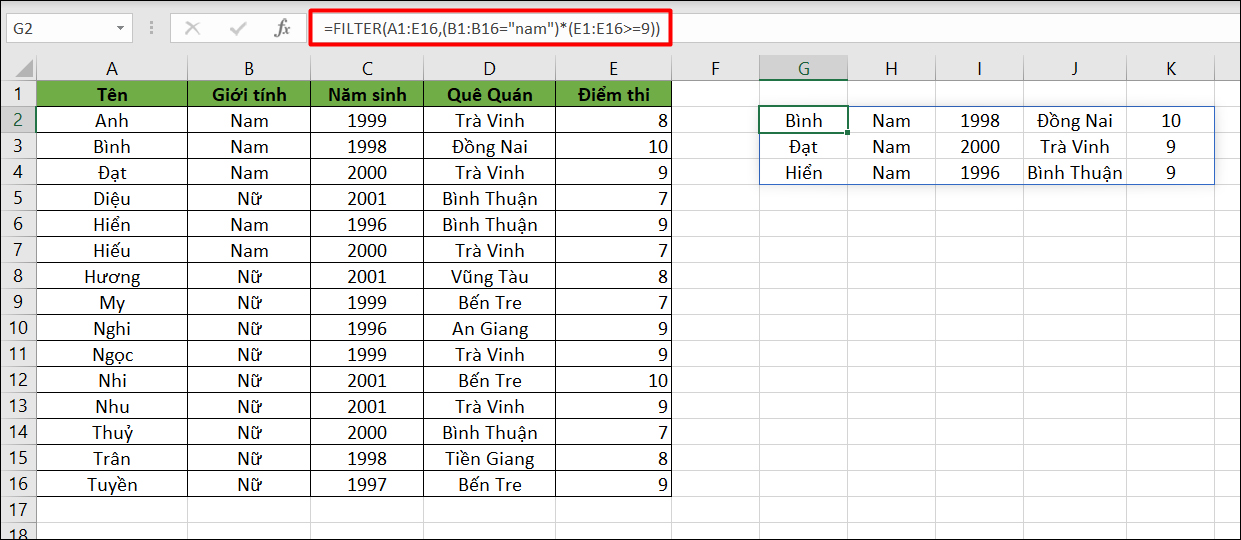Select row 16 header
The width and height of the screenshot is (1241, 540).
pyautogui.click(x=18, y=485)
